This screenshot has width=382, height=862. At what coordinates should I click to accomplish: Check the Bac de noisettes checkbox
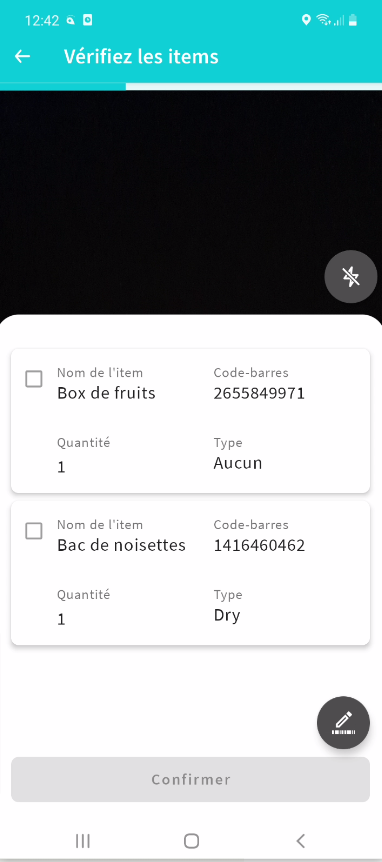(34, 531)
